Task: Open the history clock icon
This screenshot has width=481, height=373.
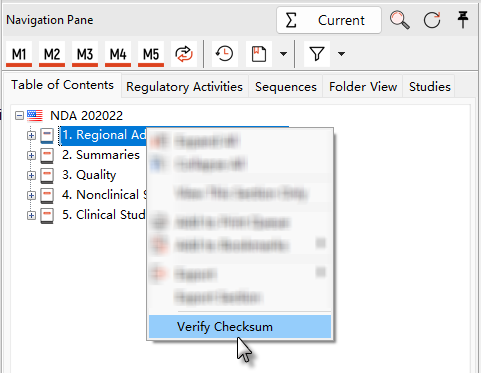Action: pyautogui.click(x=225, y=54)
